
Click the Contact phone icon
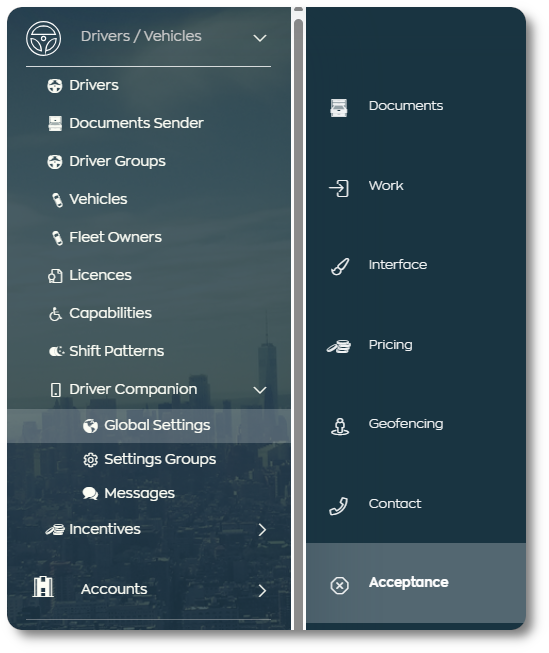[x=339, y=506]
